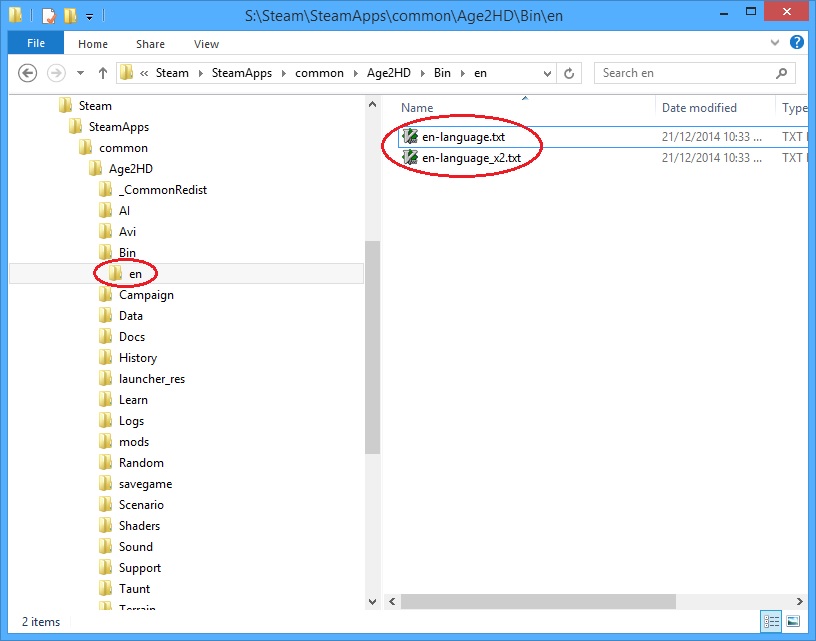Screen dimensions: 816x641
Task: Sort by the Name column header
Action: pos(417,108)
